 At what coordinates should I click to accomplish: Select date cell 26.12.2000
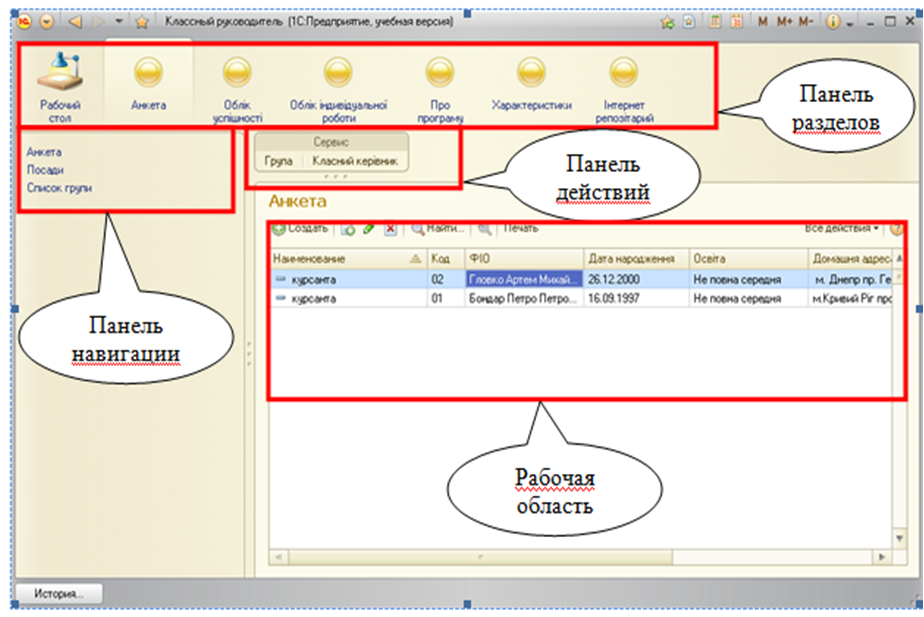click(636, 279)
